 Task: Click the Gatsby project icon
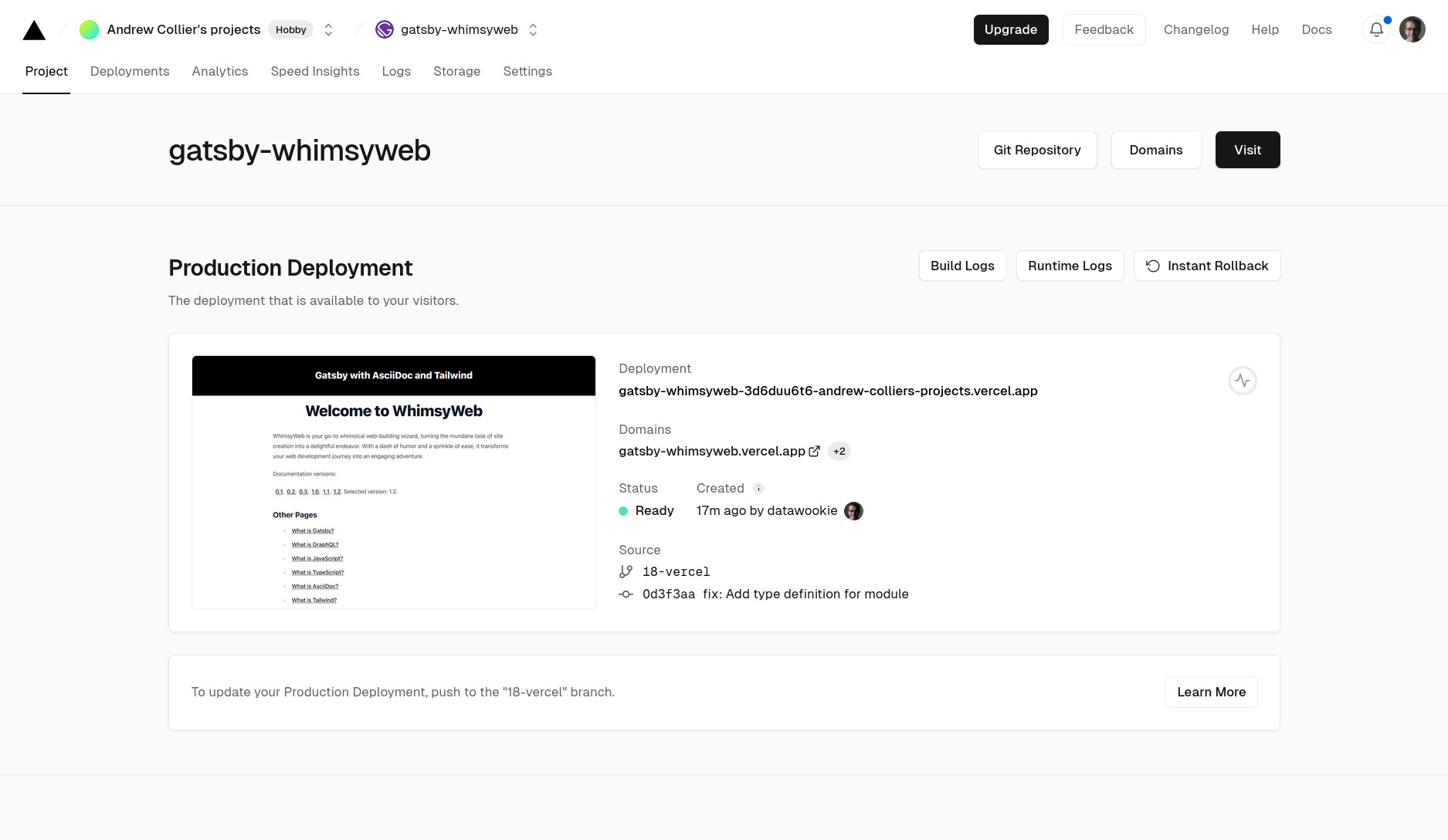384,30
